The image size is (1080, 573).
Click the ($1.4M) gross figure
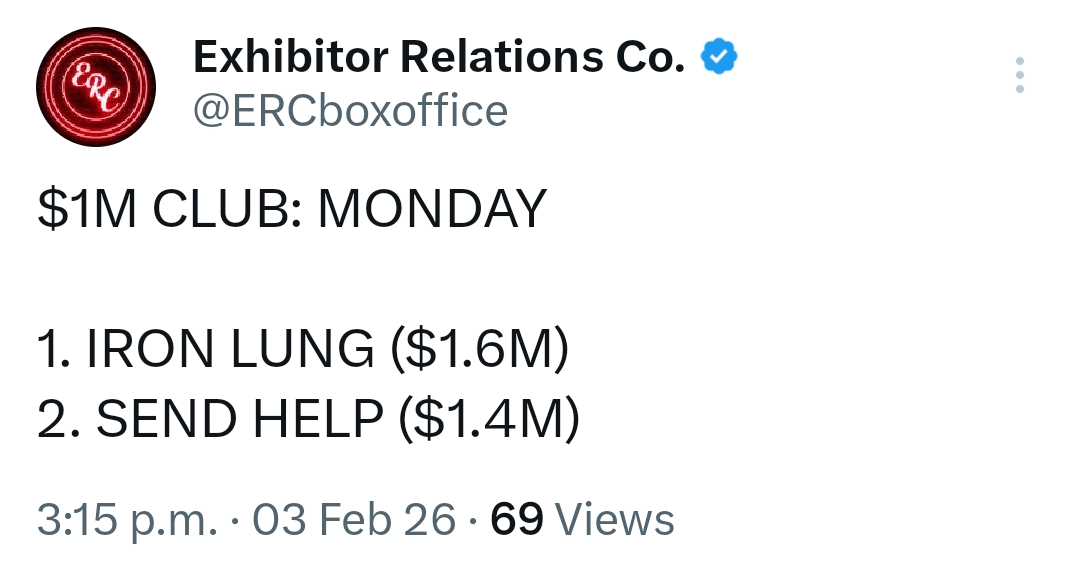(x=489, y=421)
